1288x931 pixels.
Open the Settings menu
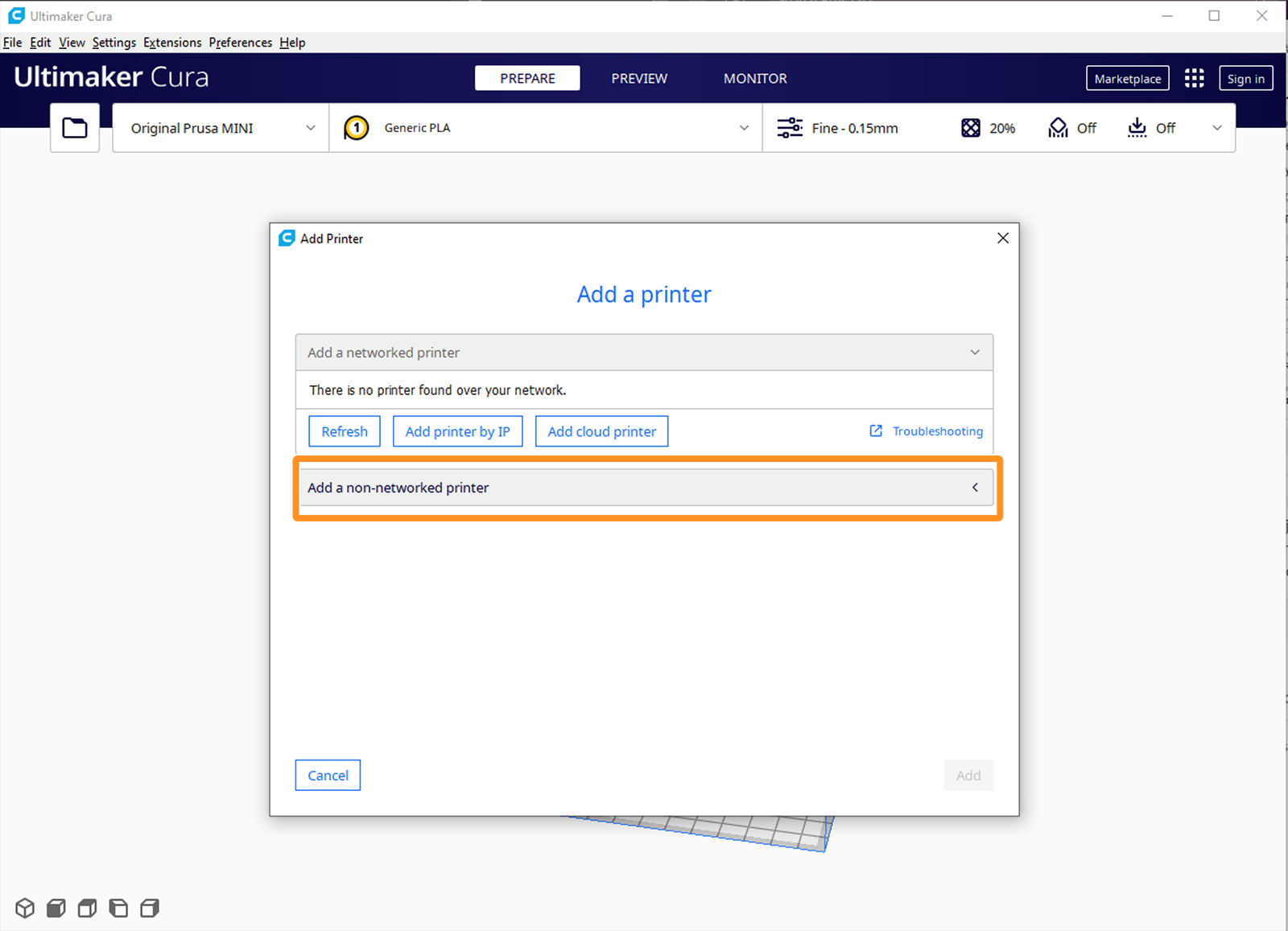click(114, 43)
